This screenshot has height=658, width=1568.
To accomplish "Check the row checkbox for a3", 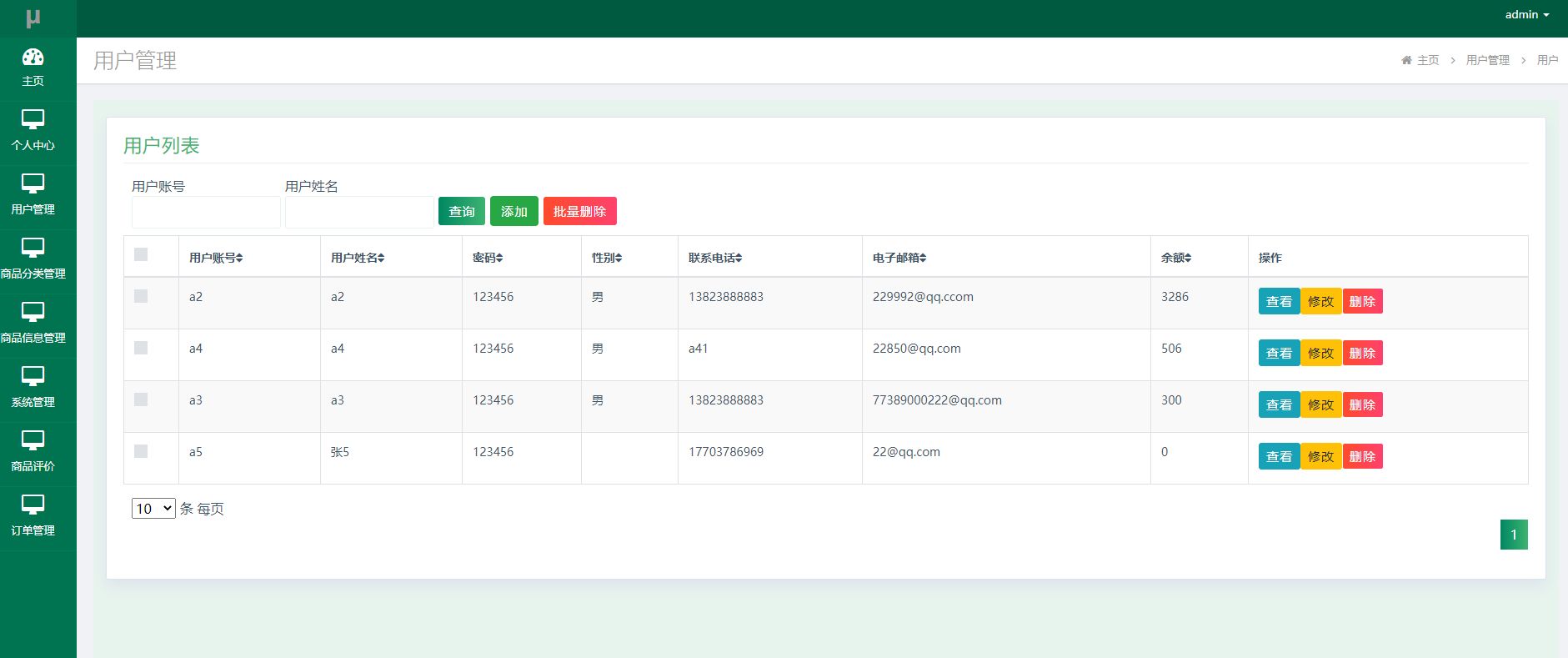I will [141, 399].
